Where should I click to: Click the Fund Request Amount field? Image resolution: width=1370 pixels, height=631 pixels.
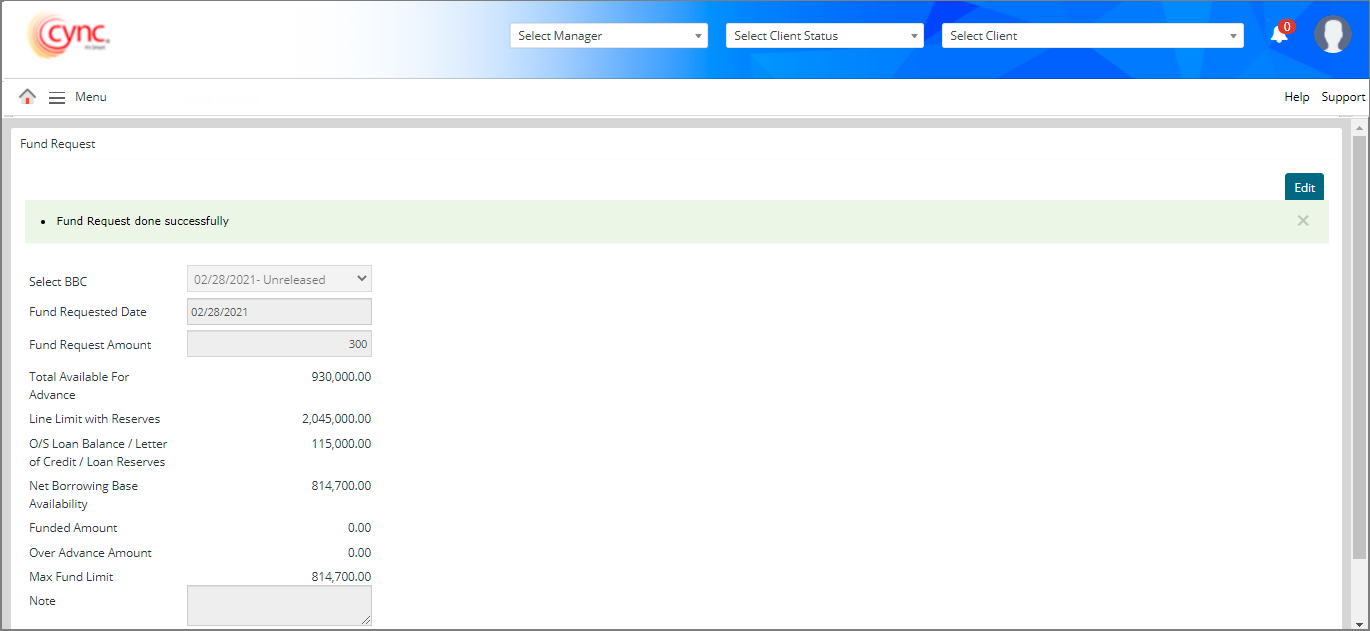(279, 344)
